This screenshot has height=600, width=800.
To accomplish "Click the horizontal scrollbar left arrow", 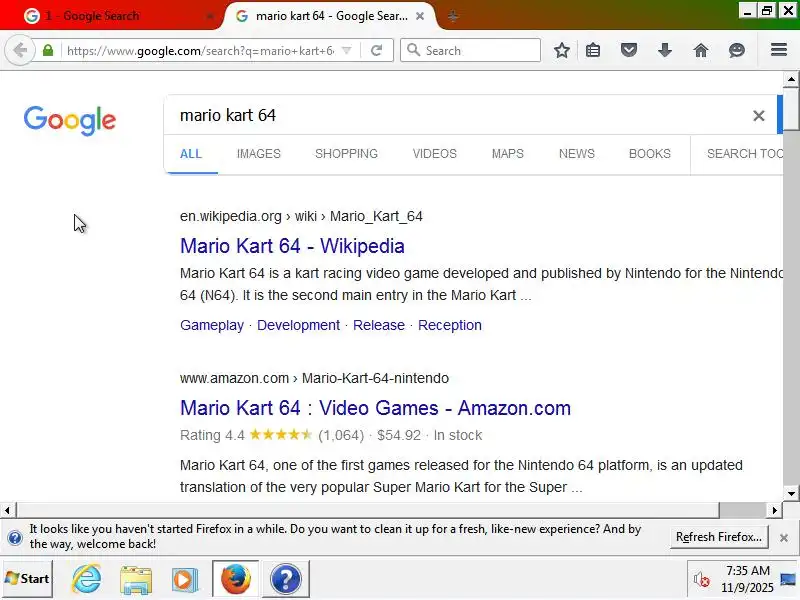I will click(8, 510).
